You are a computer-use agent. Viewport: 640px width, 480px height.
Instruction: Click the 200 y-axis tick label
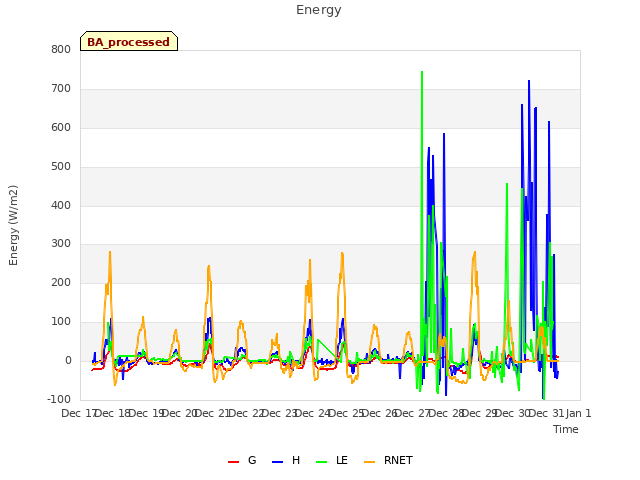[x=61, y=282]
